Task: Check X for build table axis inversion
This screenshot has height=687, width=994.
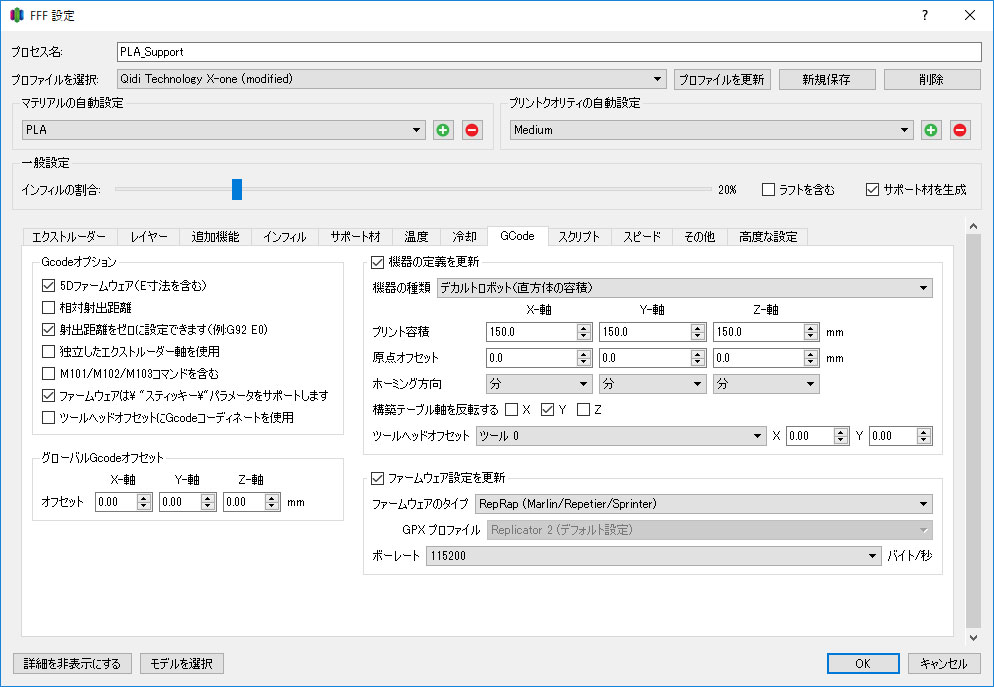Action: [511, 410]
